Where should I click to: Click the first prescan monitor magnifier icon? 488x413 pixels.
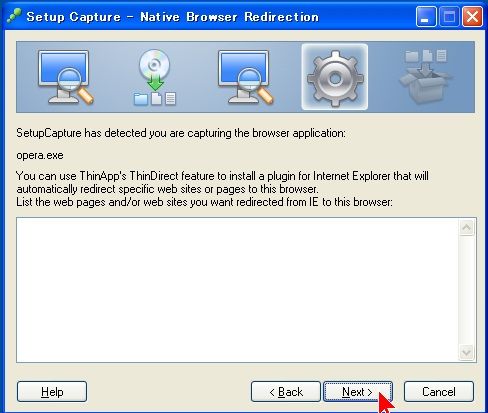click(x=65, y=77)
